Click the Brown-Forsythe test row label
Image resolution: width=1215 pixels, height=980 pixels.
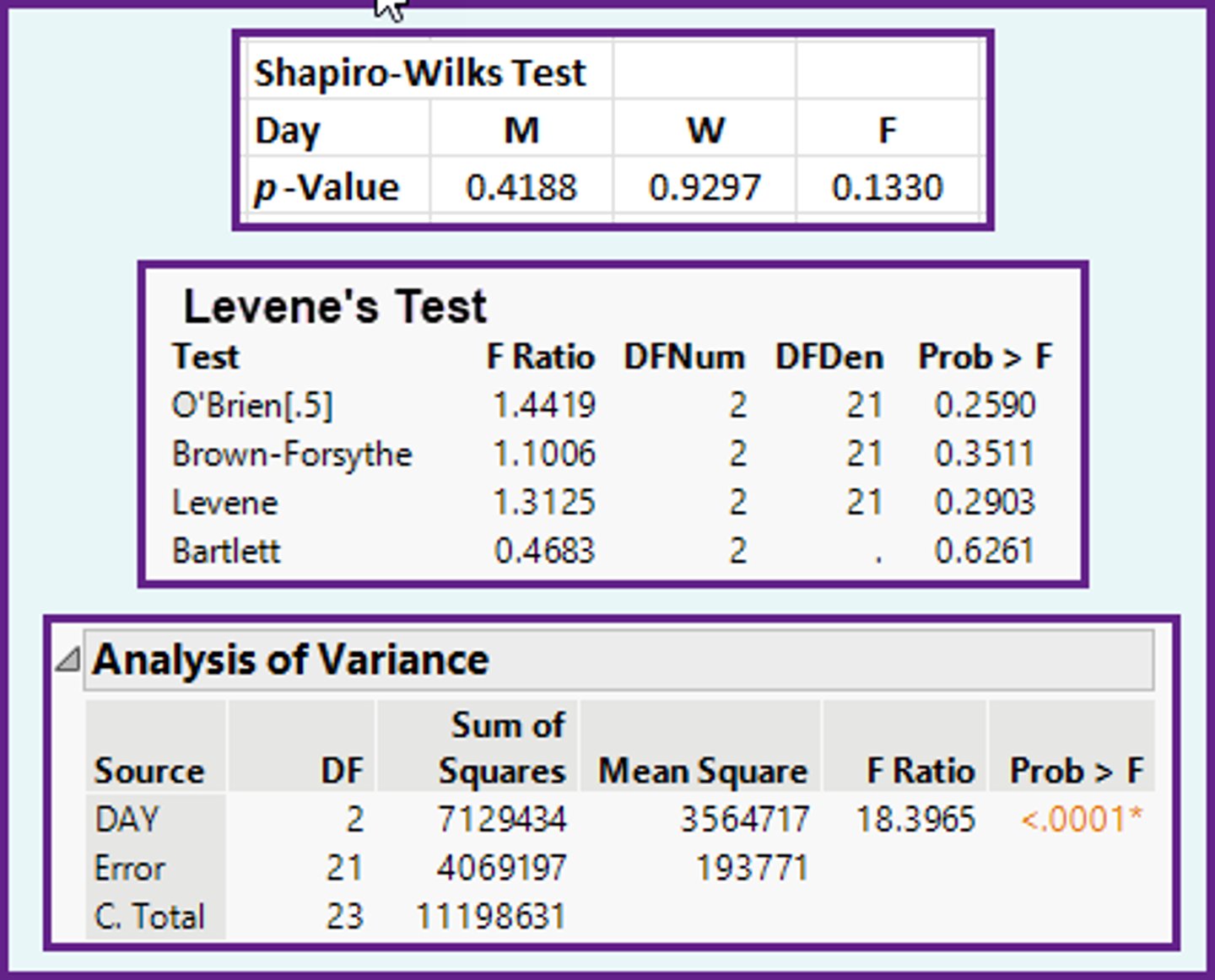292,455
